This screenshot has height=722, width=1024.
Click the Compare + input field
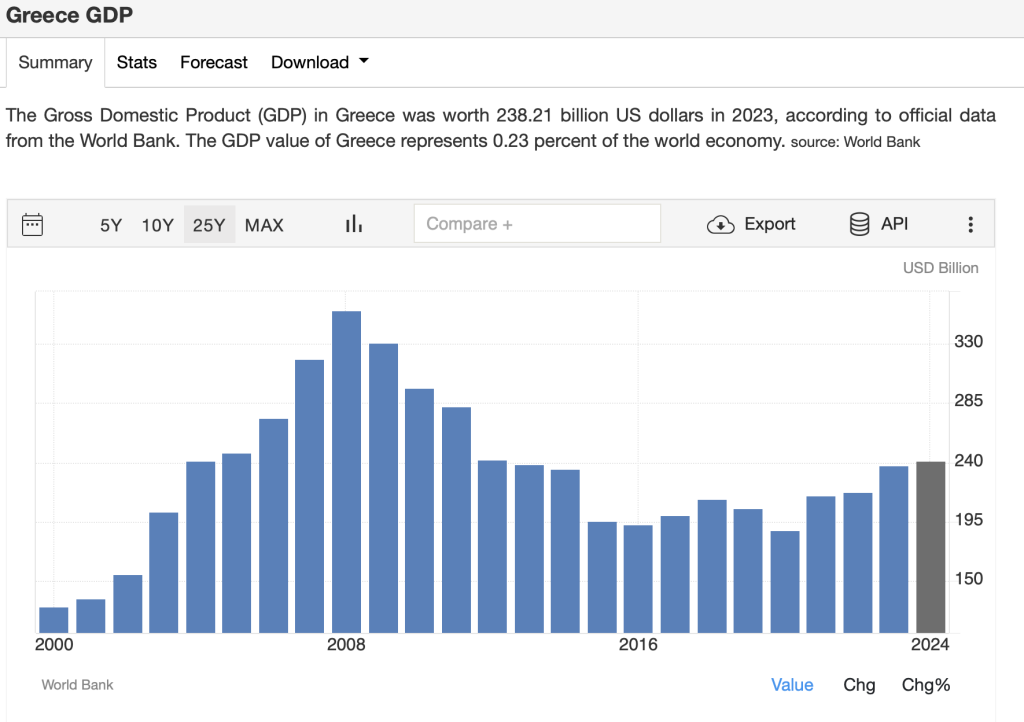537,224
